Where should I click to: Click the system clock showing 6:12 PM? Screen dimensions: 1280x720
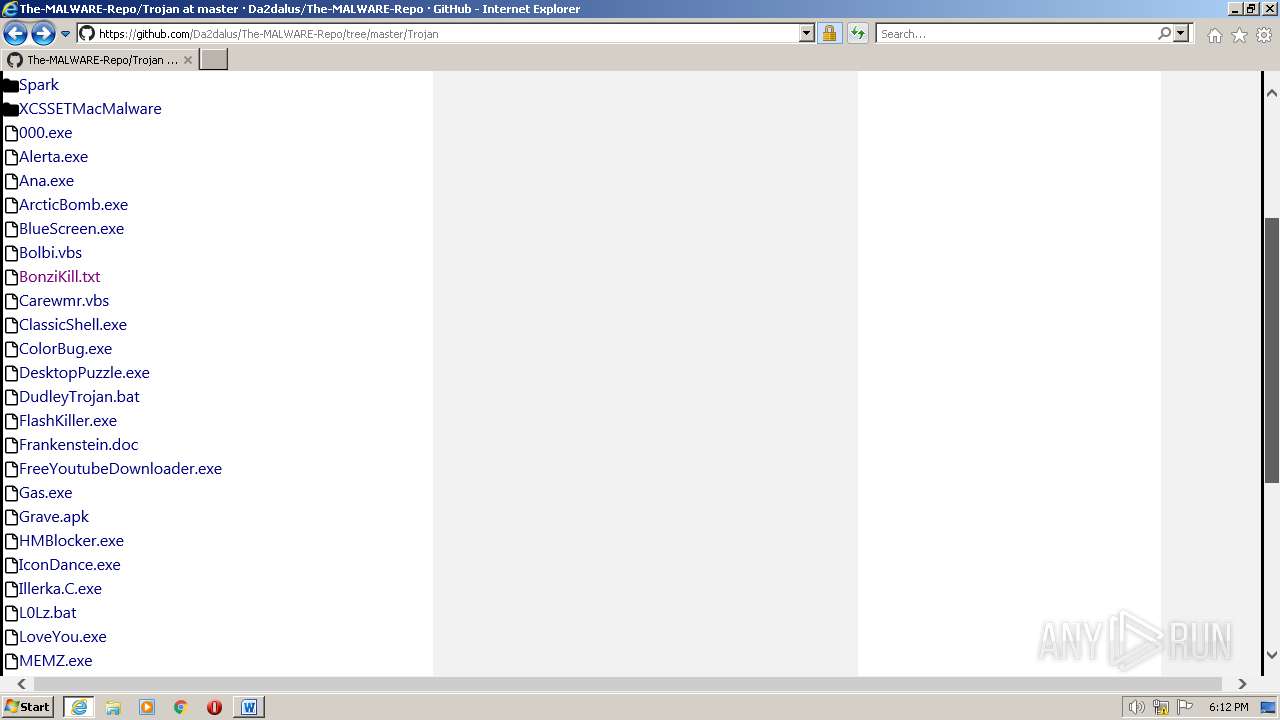tap(1228, 707)
